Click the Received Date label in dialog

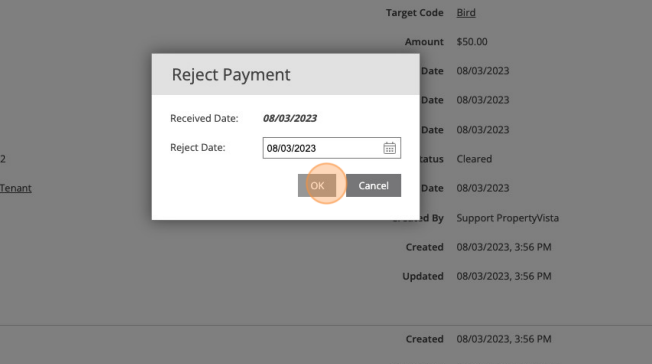pos(204,119)
